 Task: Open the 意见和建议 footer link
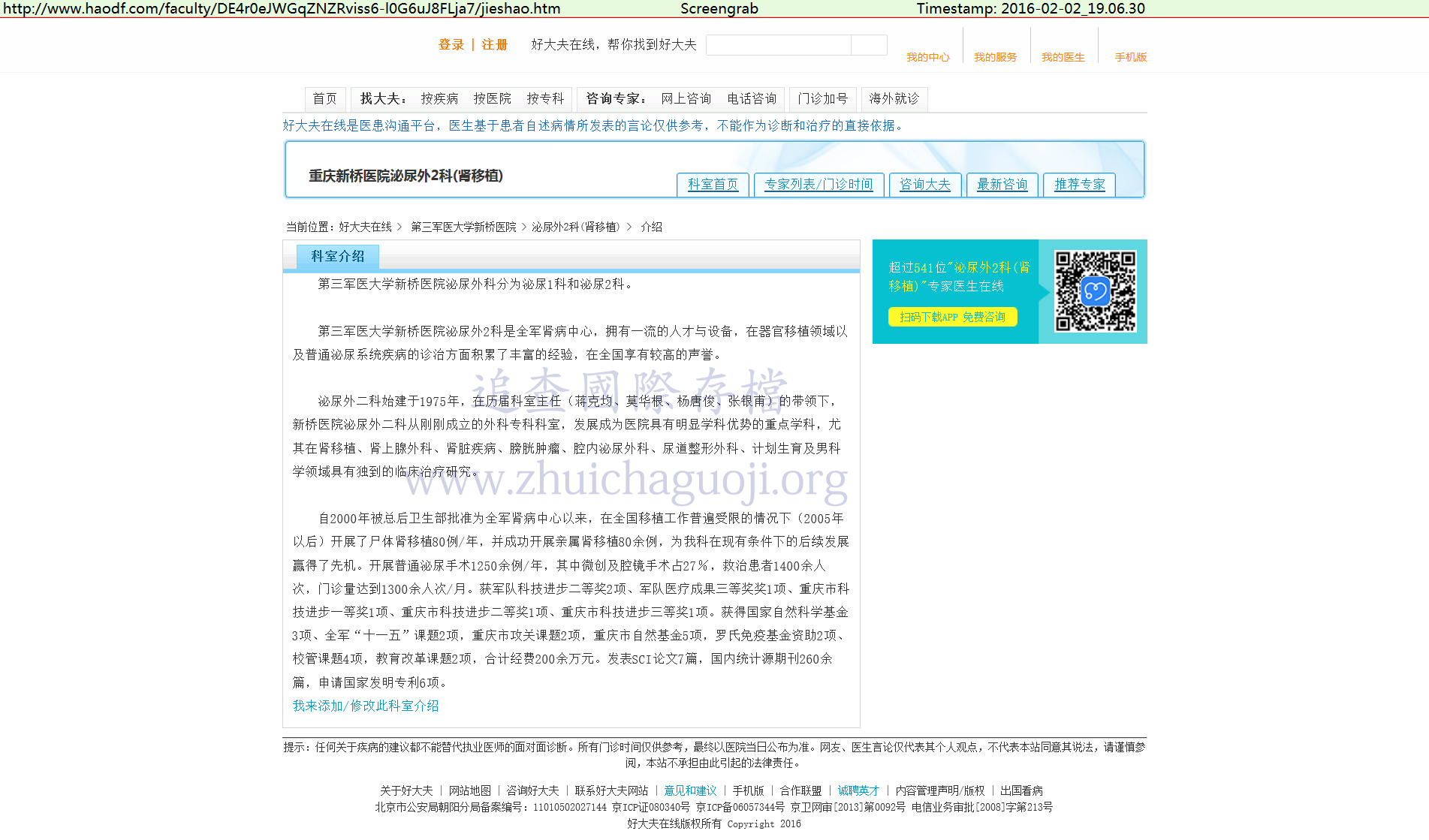click(690, 791)
